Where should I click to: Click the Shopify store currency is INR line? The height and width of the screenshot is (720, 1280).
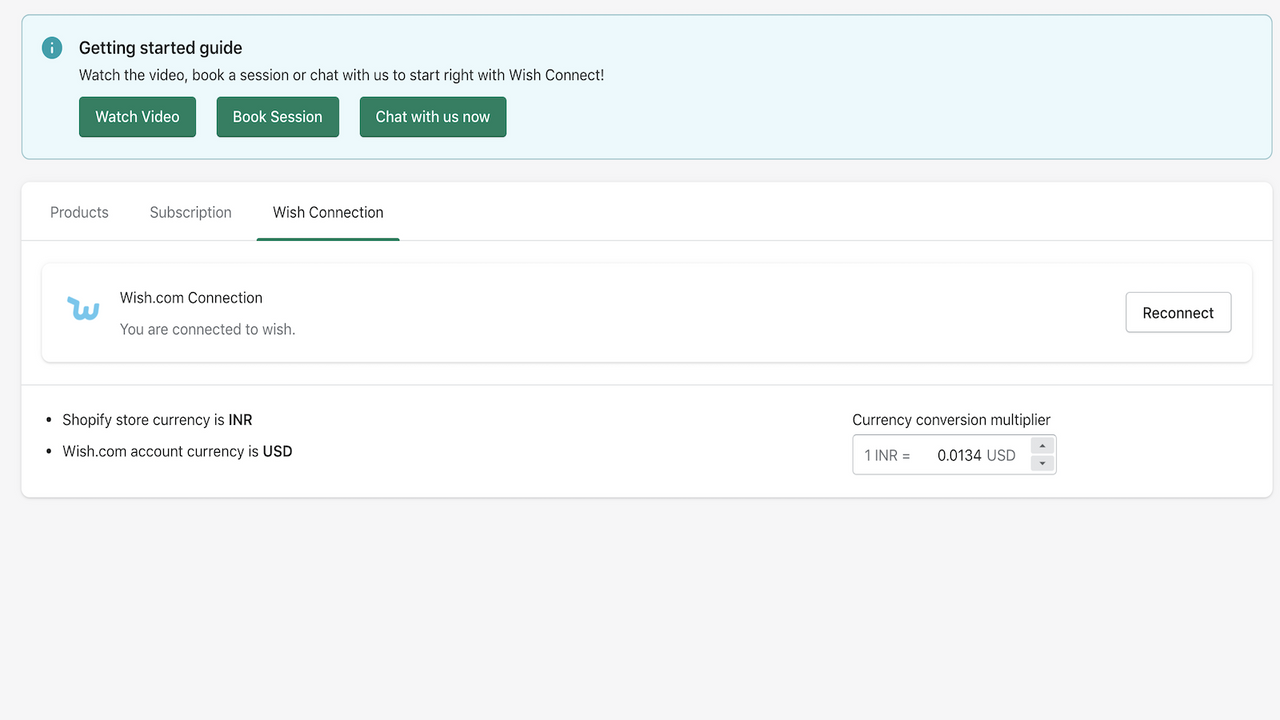click(x=157, y=420)
